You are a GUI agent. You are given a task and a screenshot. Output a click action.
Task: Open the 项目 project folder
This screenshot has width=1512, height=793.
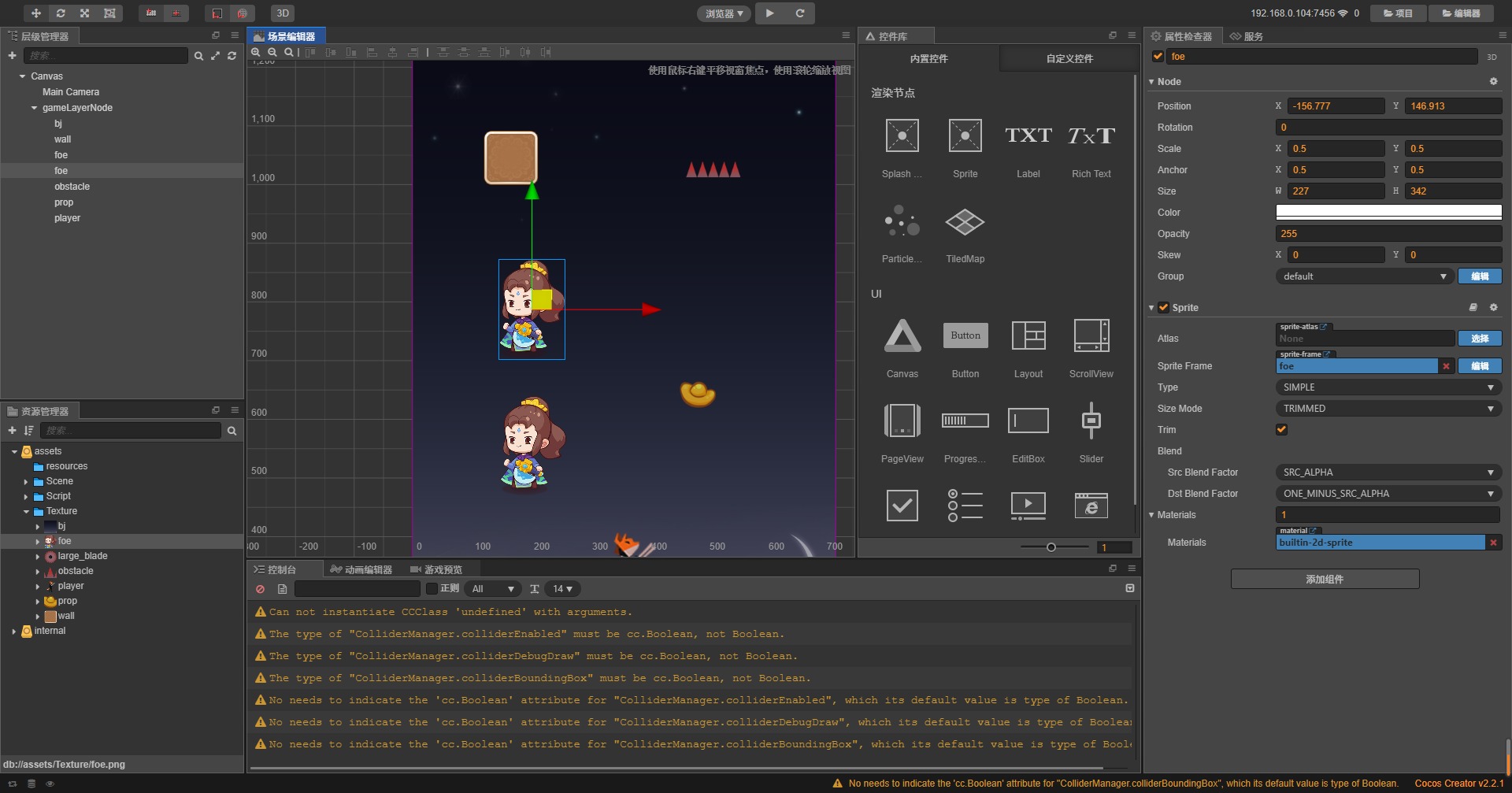(x=1398, y=13)
